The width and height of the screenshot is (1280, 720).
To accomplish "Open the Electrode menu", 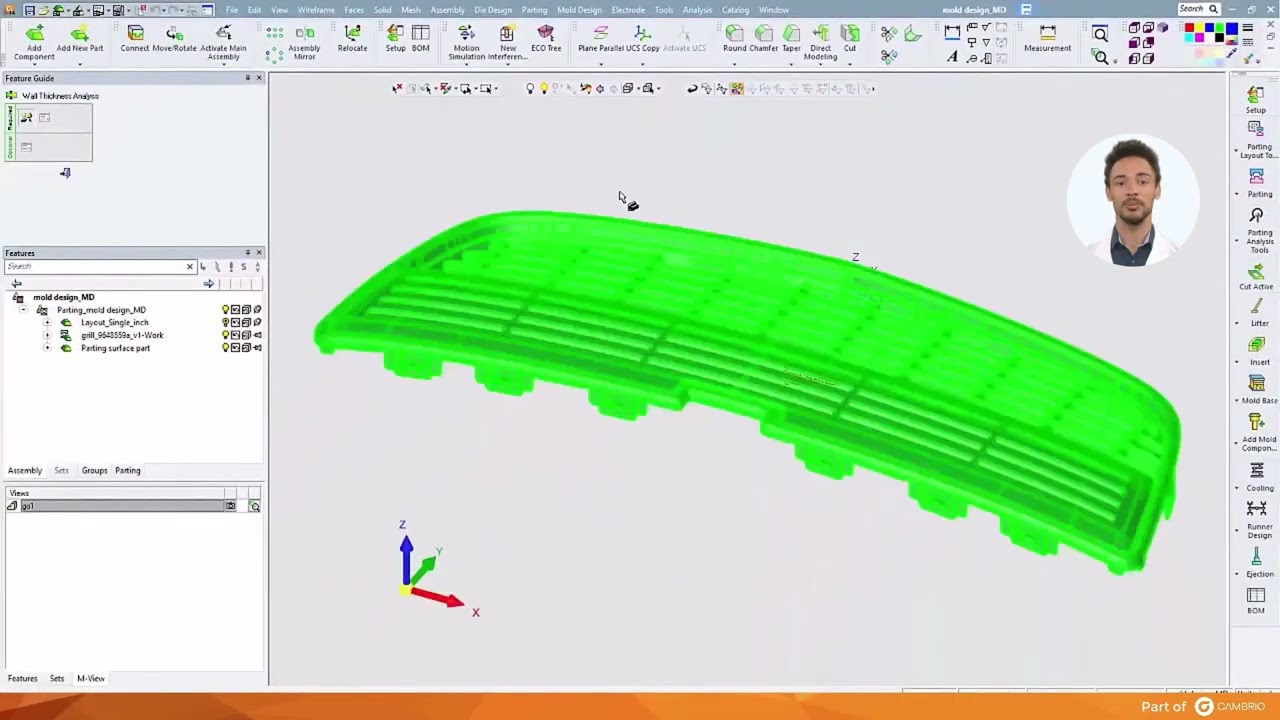I will pyautogui.click(x=628, y=10).
